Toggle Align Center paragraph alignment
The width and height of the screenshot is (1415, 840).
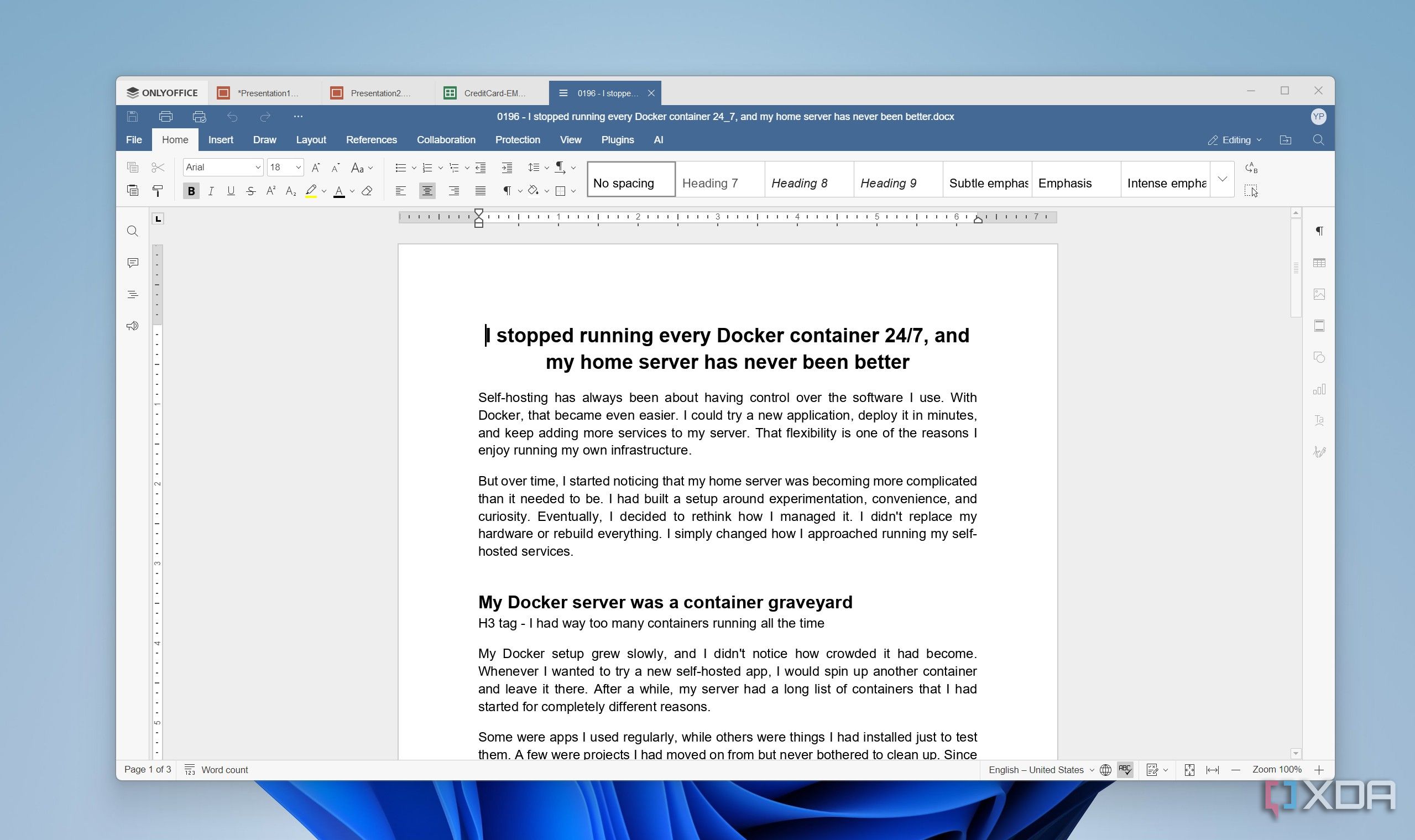click(x=427, y=191)
